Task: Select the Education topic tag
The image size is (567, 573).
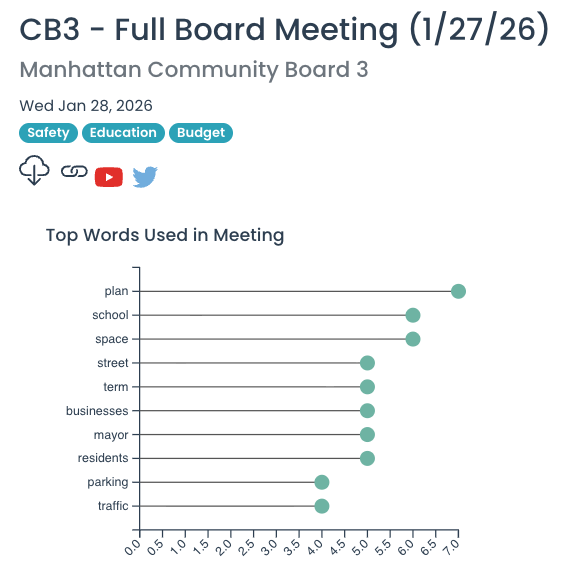Action: coord(123,133)
